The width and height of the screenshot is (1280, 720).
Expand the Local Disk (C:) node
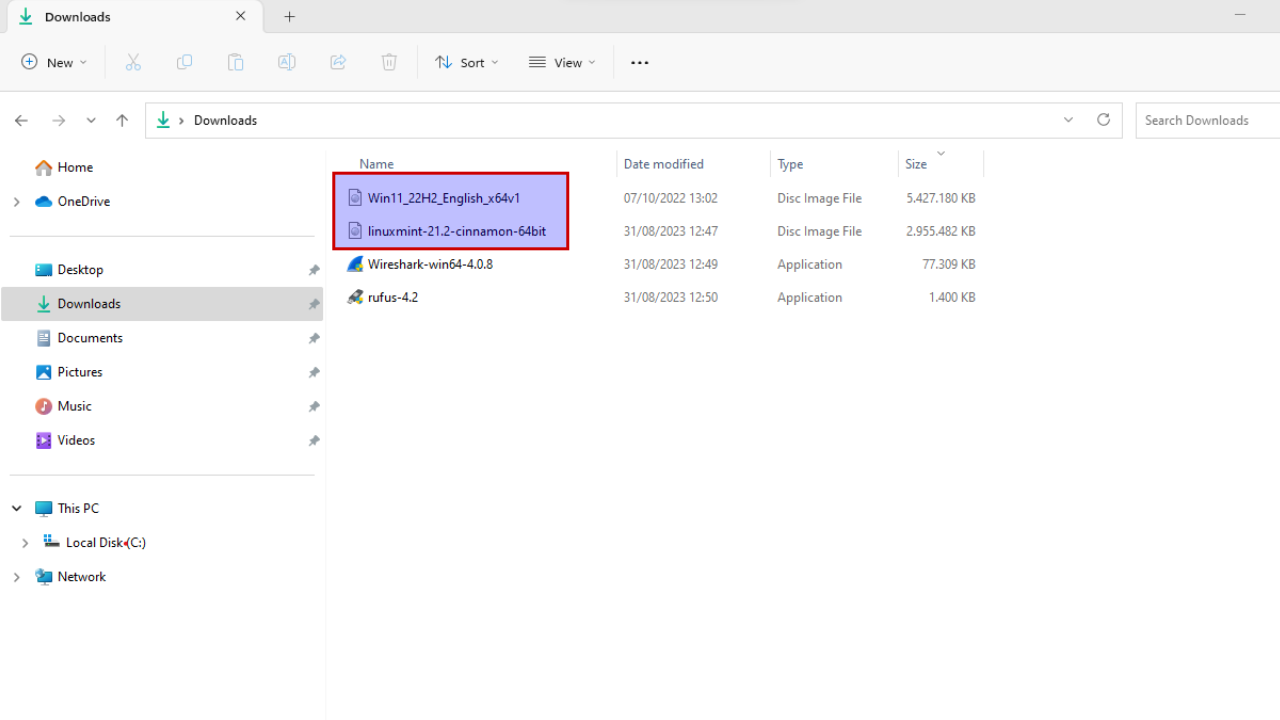(x=25, y=542)
